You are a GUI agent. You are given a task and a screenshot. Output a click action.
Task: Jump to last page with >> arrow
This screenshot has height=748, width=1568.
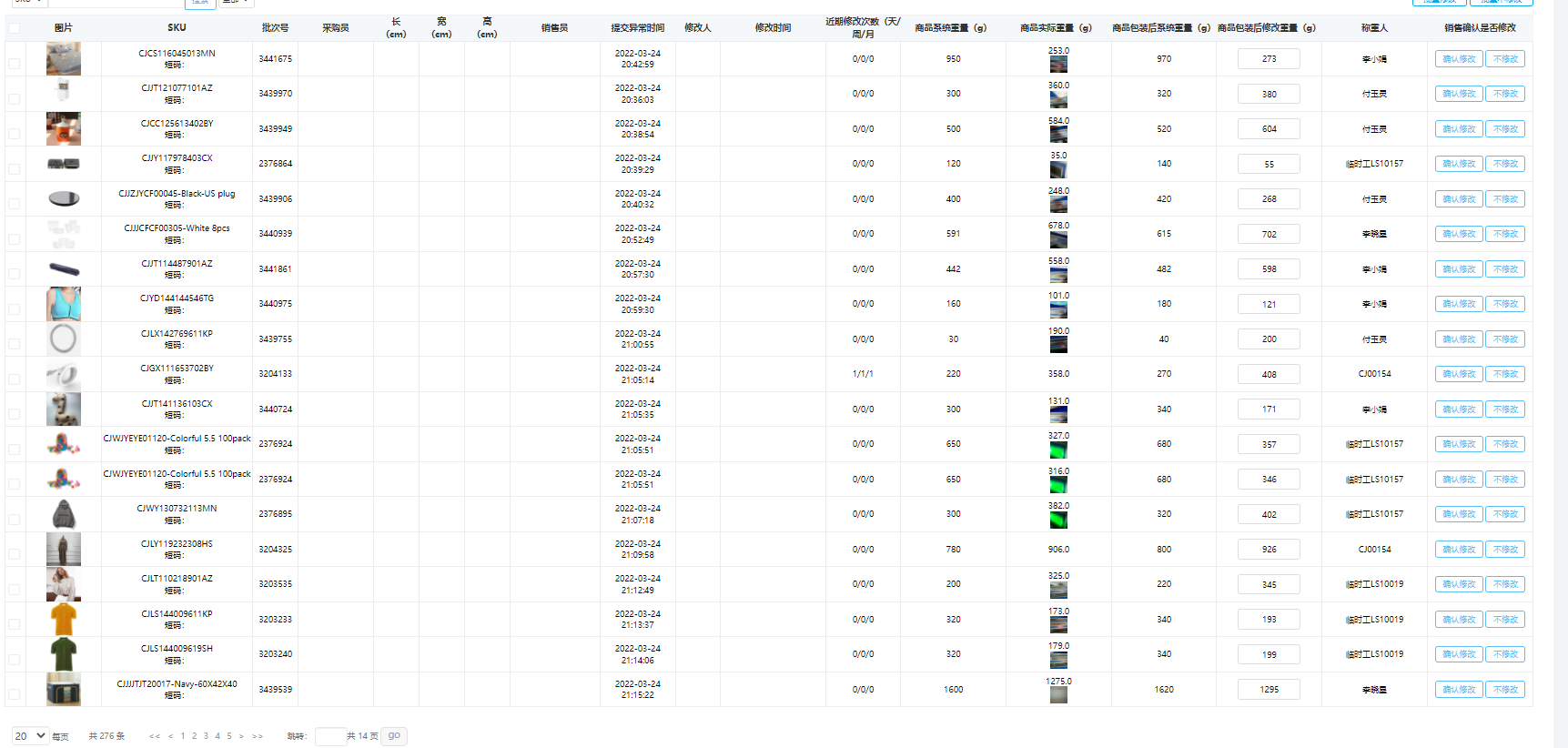coord(258,736)
